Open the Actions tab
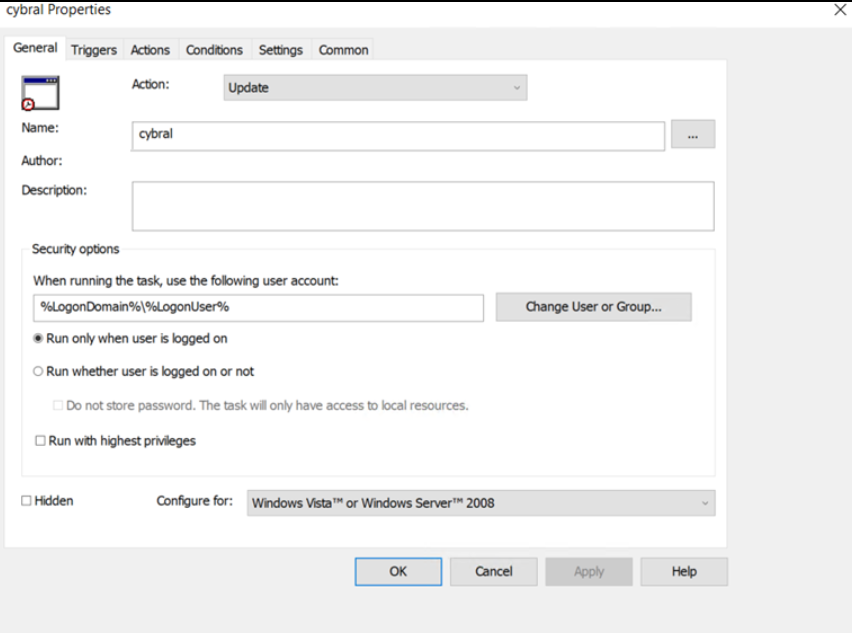The width and height of the screenshot is (852, 633). click(x=150, y=50)
